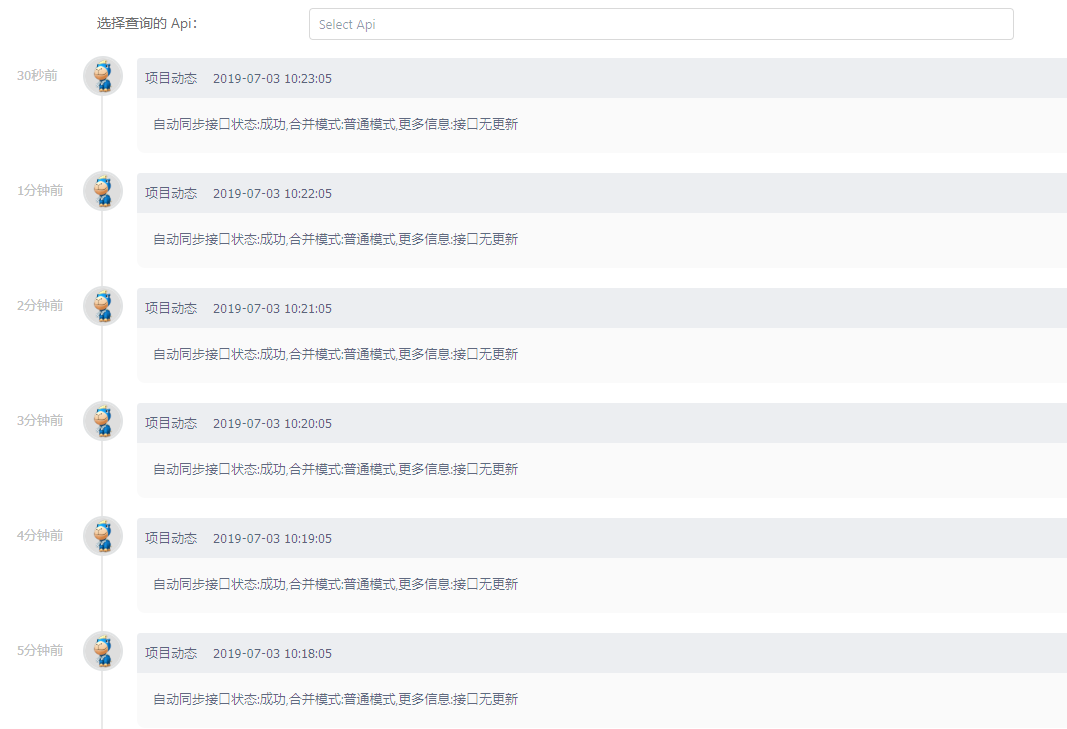The image size is (1067, 729).
Task: Click the avatar beside the 1分钟前 entry
Action: point(103,190)
